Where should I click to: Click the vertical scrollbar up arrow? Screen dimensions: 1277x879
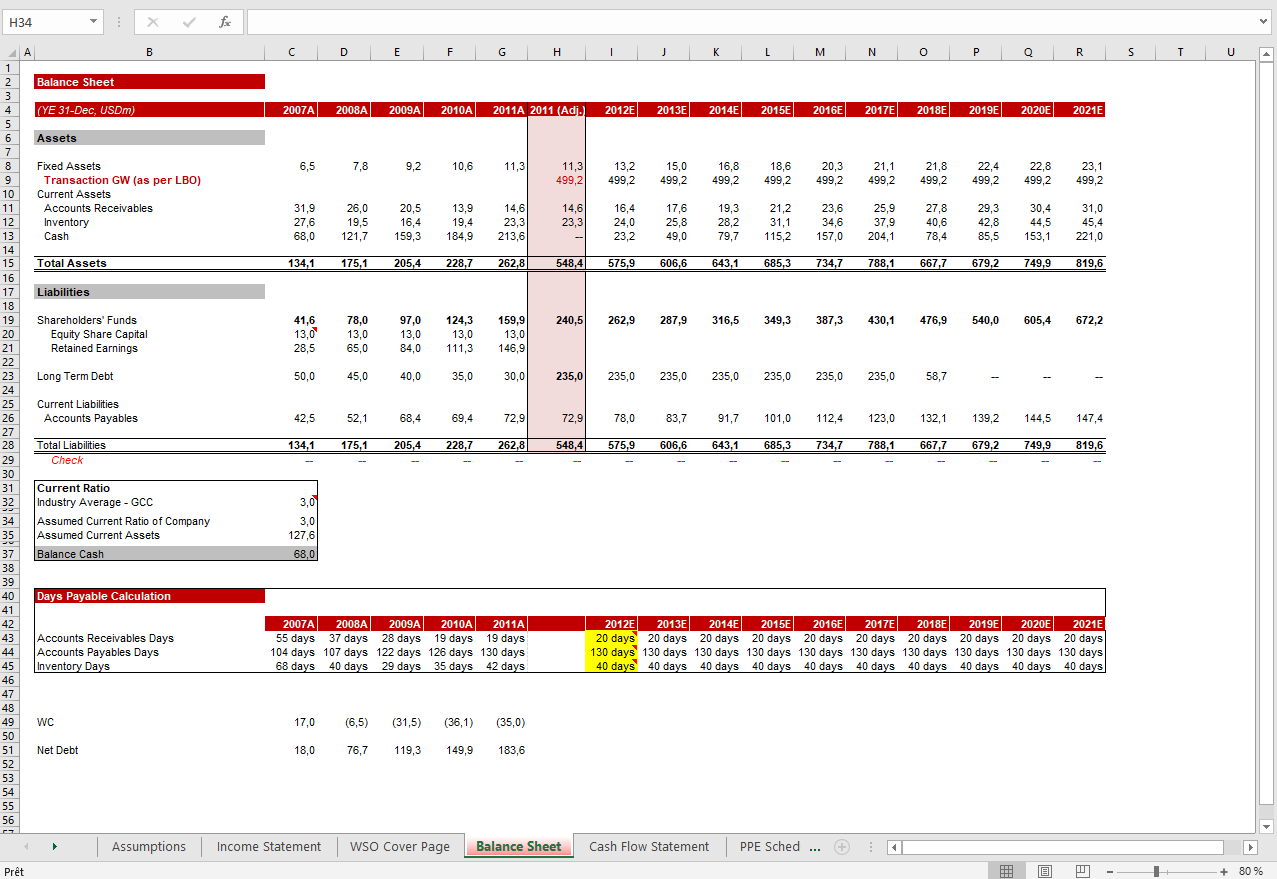pos(1265,54)
